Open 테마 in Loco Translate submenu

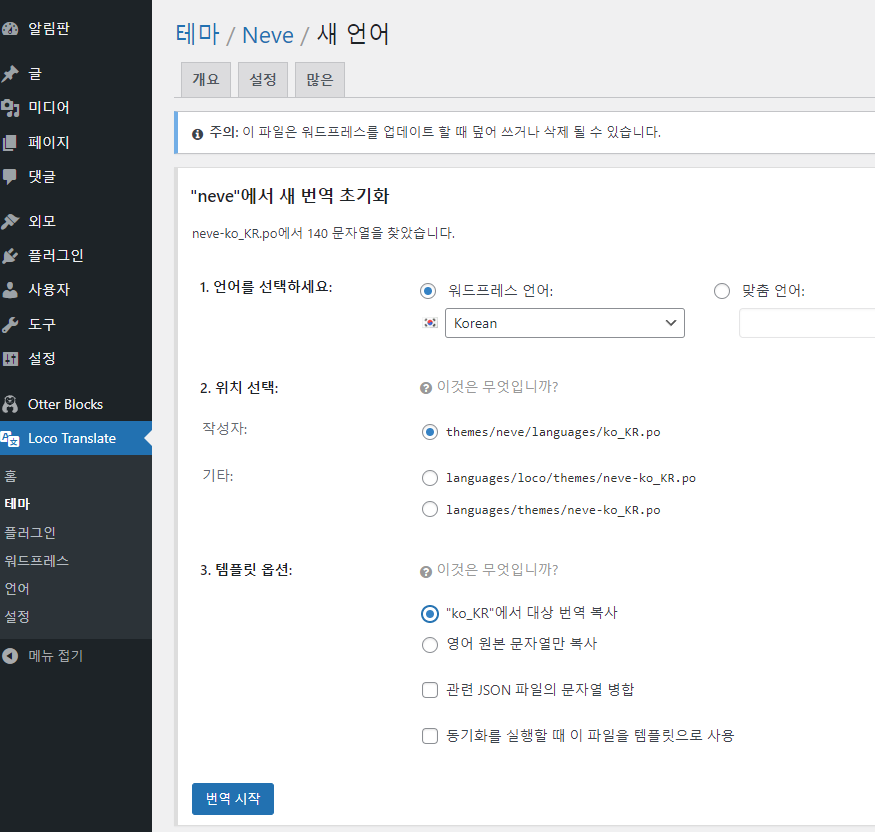[x=17, y=504]
